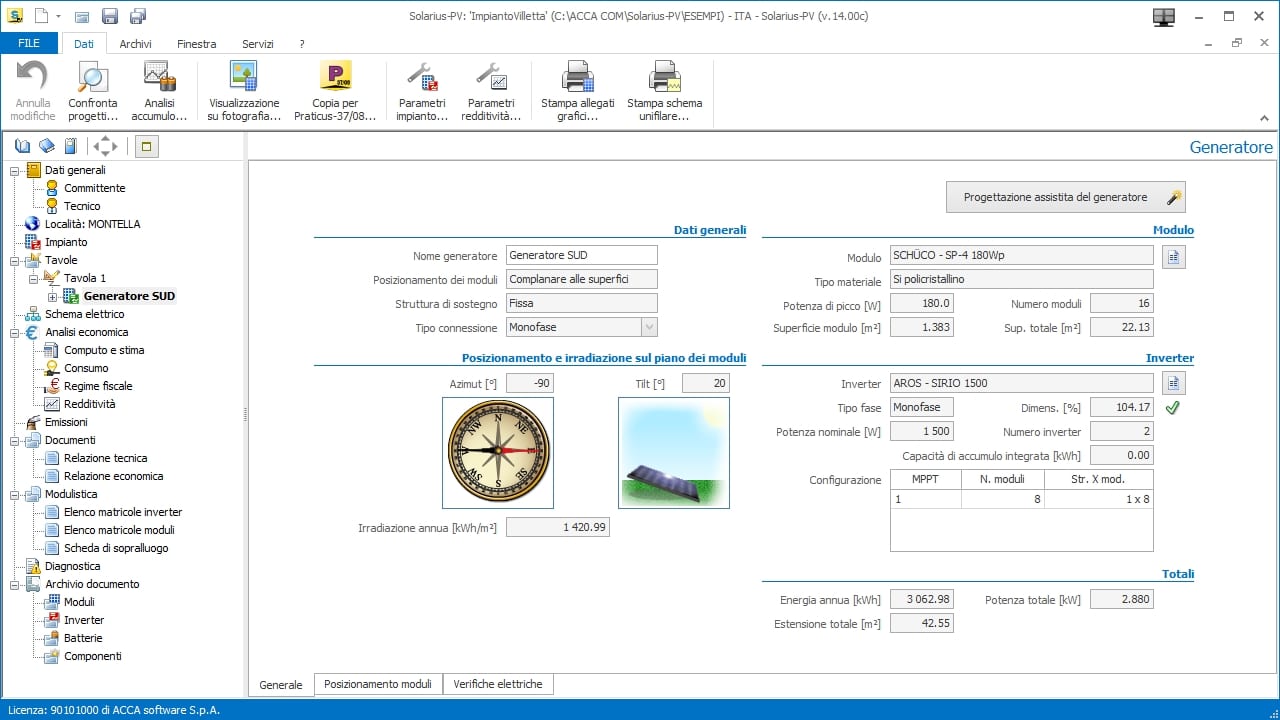Expand the Generatore SUD tree node
The width and height of the screenshot is (1280, 720).
click(53, 296)
